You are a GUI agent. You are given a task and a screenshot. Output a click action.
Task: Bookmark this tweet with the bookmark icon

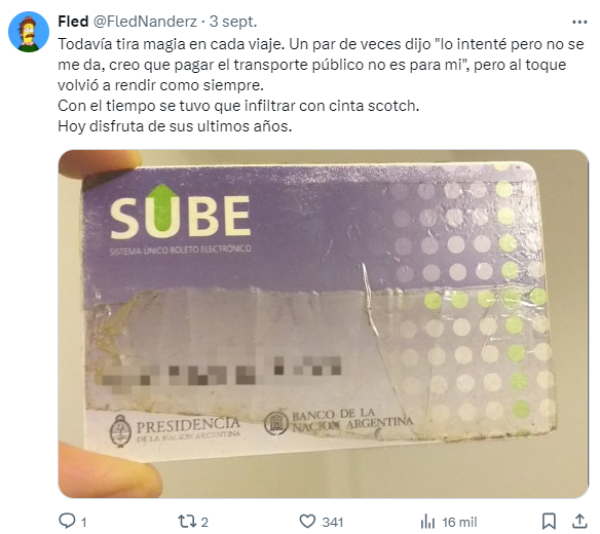pyautogui.click(x=549, y=521)
